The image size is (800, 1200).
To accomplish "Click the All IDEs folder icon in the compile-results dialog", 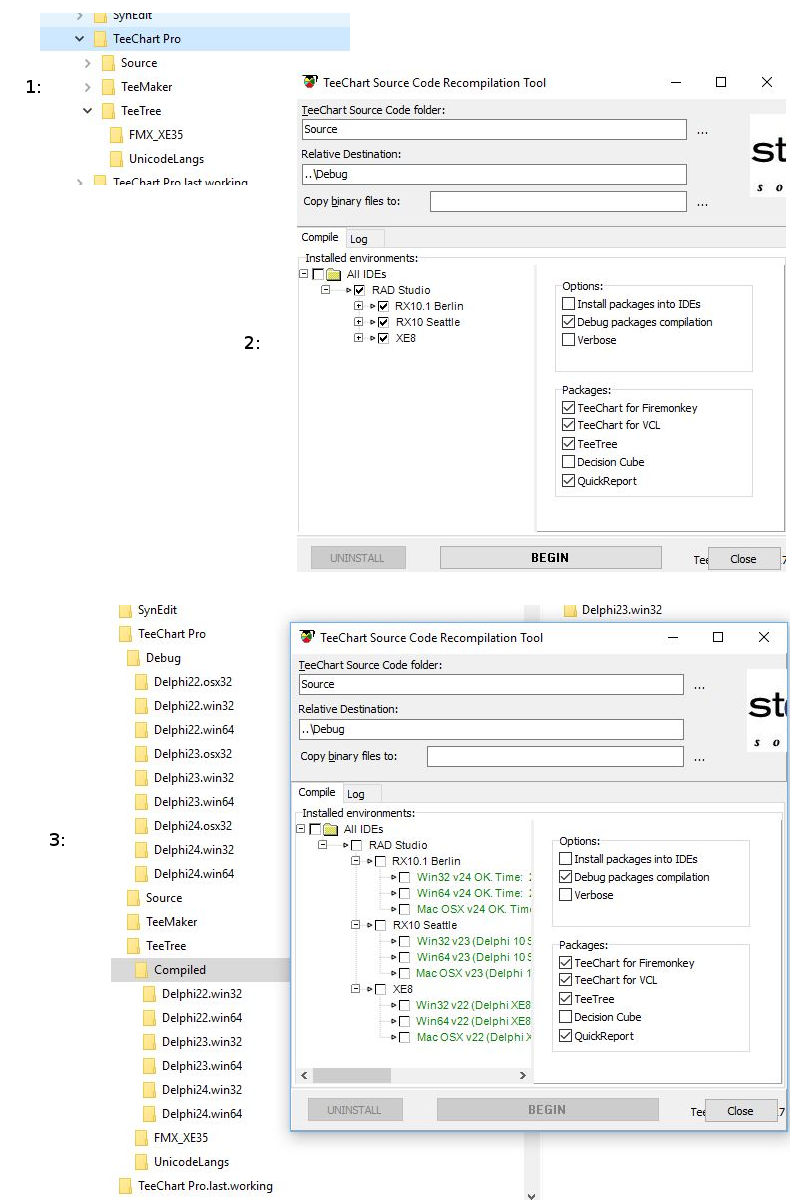I will [x=331, y=829].
